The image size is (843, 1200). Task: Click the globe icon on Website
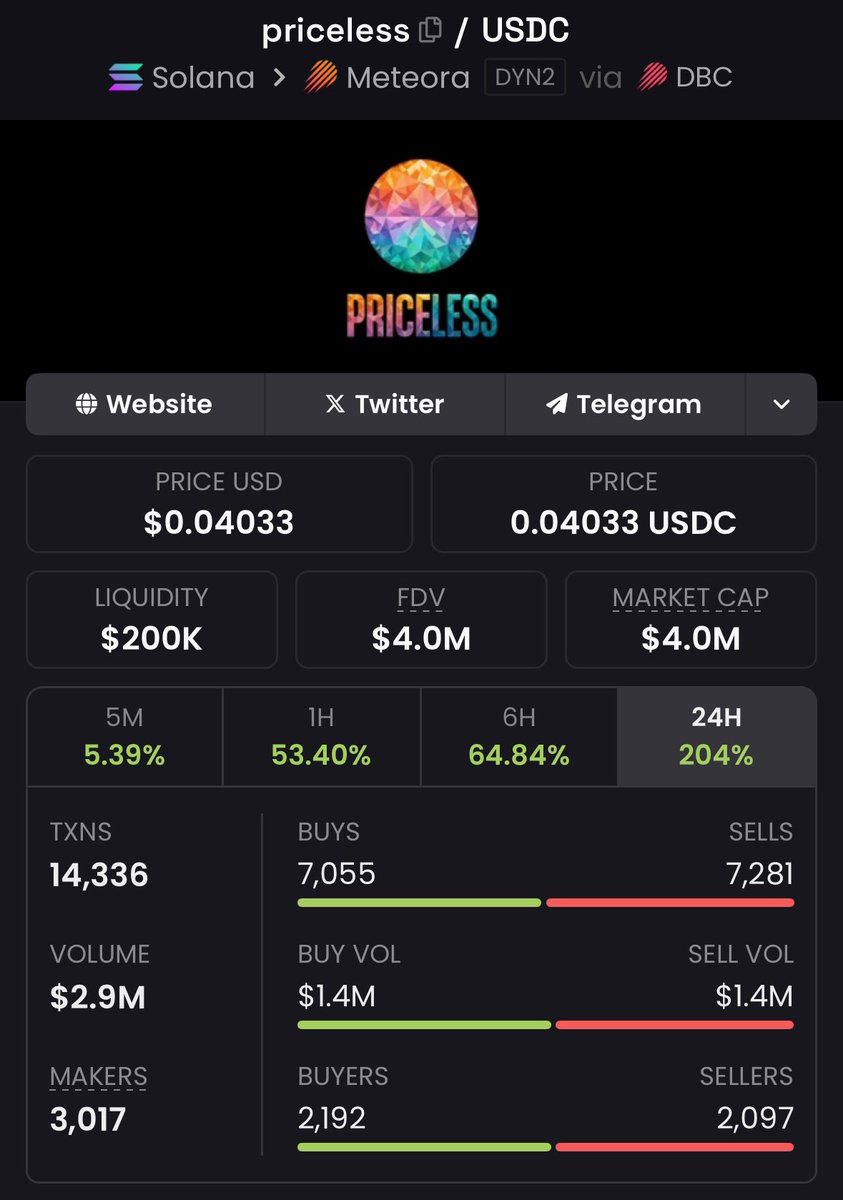[87, 404]
